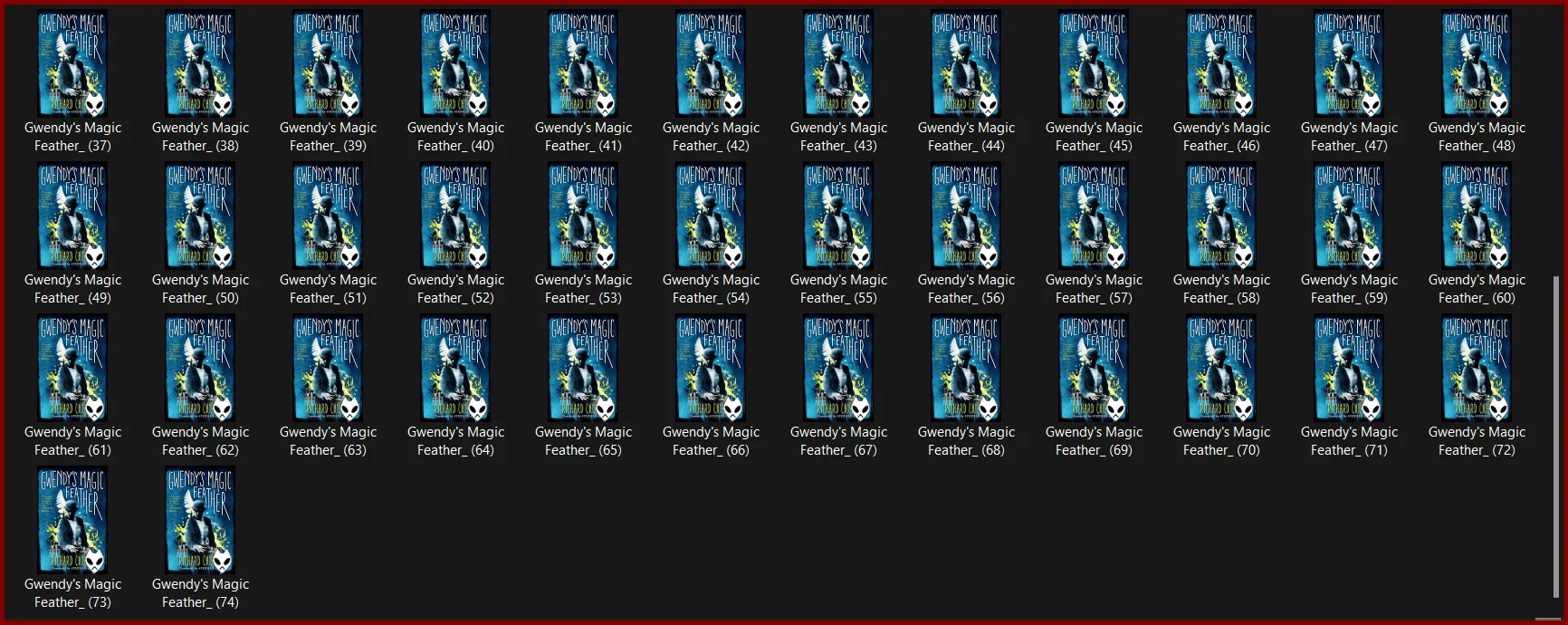Select the Gwendy's Magic Feather_ (72) thumbnail

coord(1477,368)
